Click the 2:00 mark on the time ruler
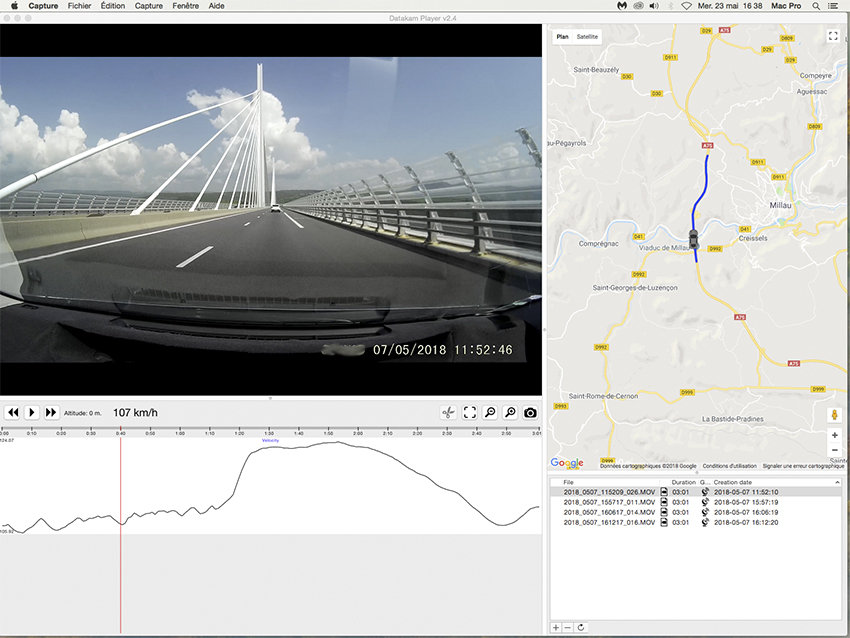Viewport: 850px width, 638px height. point(358,433)
